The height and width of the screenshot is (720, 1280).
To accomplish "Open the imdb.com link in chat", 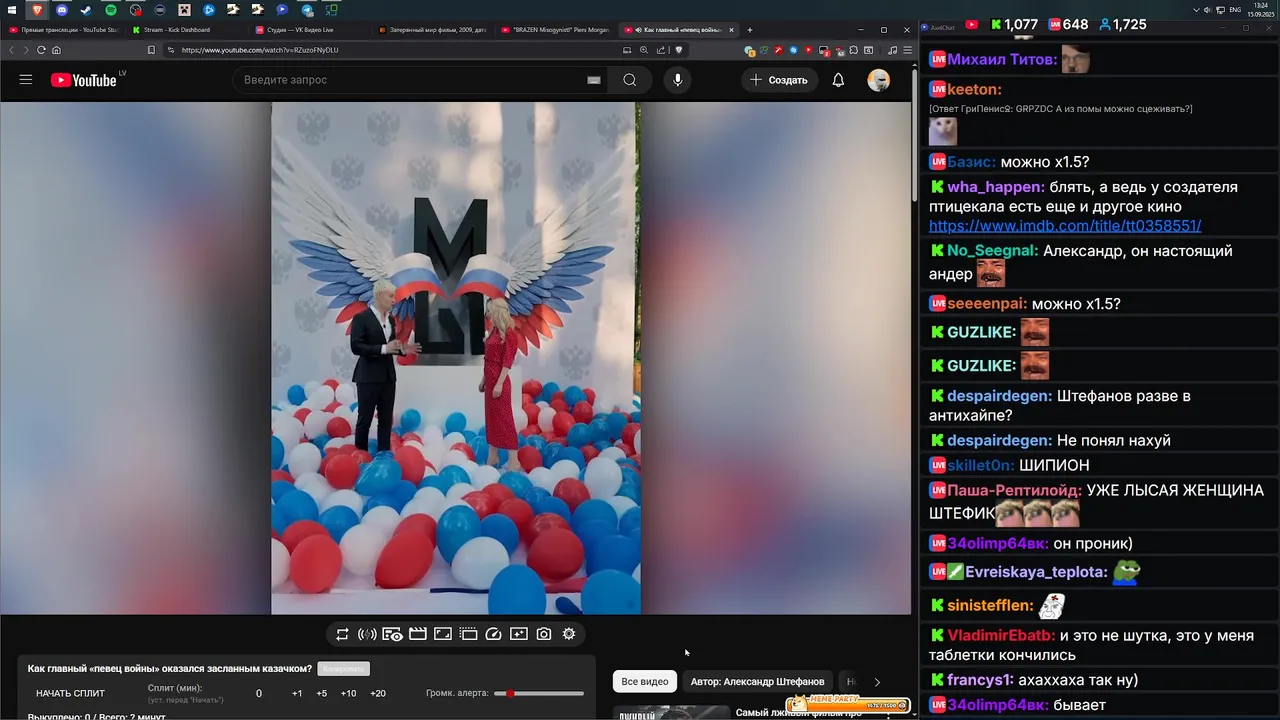I will point(1065,226).
